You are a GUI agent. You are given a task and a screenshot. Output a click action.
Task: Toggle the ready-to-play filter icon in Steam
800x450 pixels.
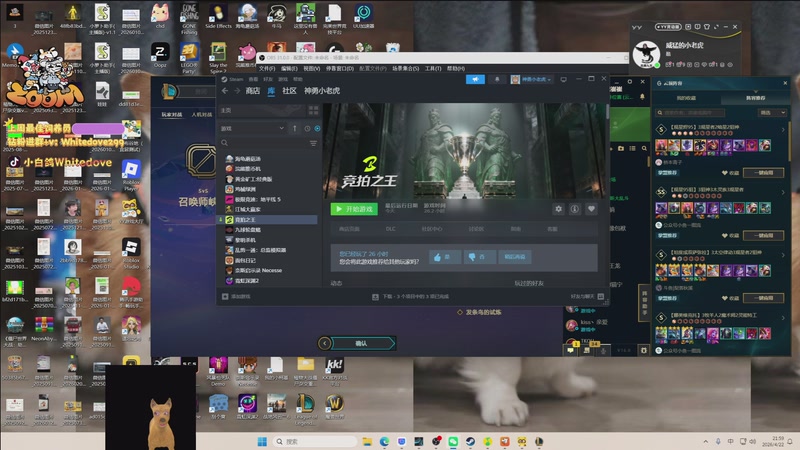pyautogui.click(x=317, y=129)
